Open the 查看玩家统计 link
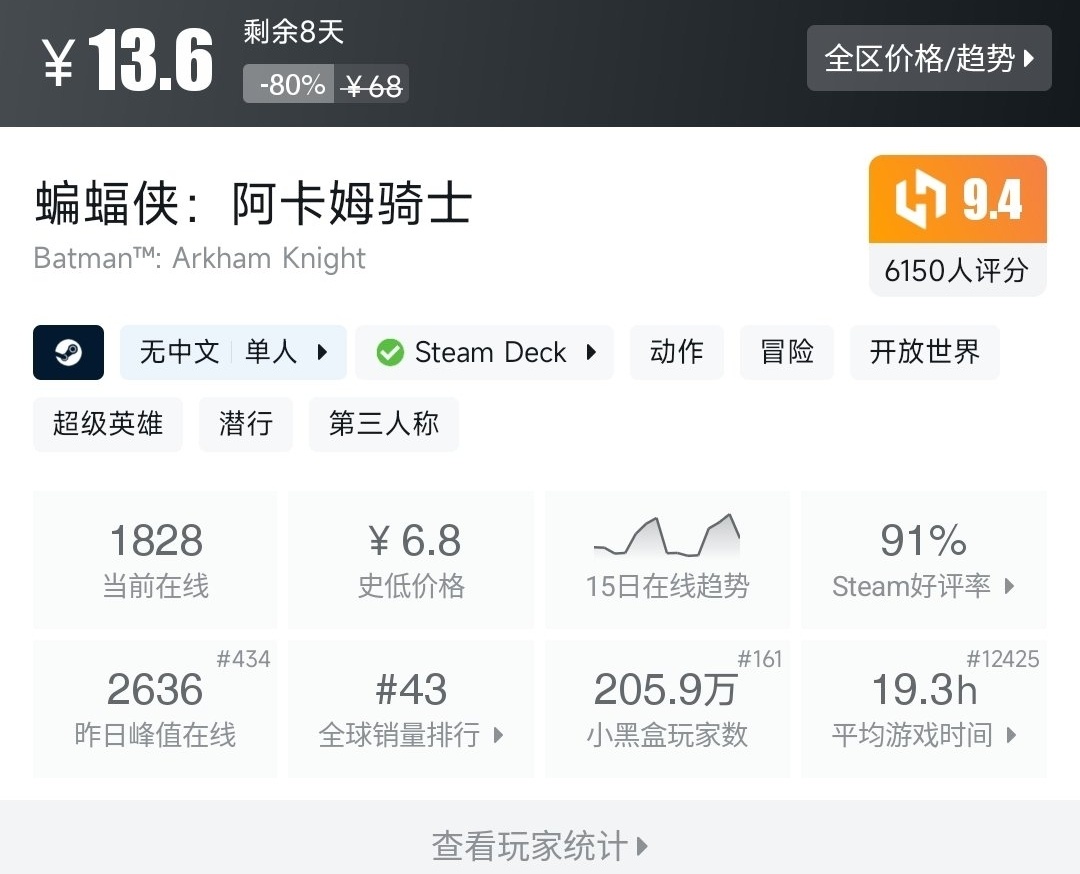 (x=540, y=846)
